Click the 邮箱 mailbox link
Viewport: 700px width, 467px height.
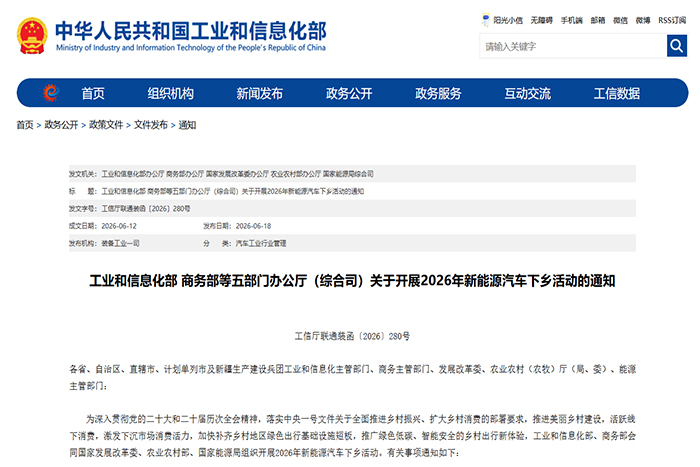(x=598, y=21)
